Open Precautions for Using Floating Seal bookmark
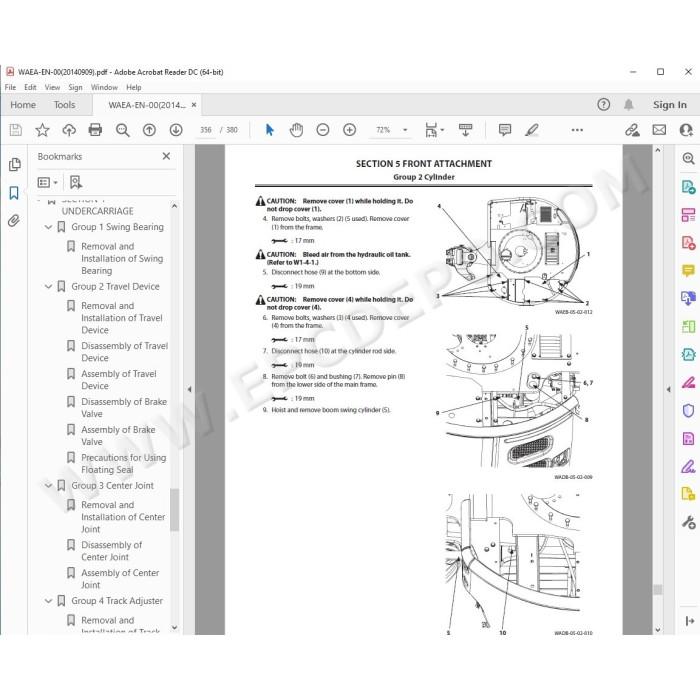The width and height of the screenshot is (700, 700). [x=123, y=463]
